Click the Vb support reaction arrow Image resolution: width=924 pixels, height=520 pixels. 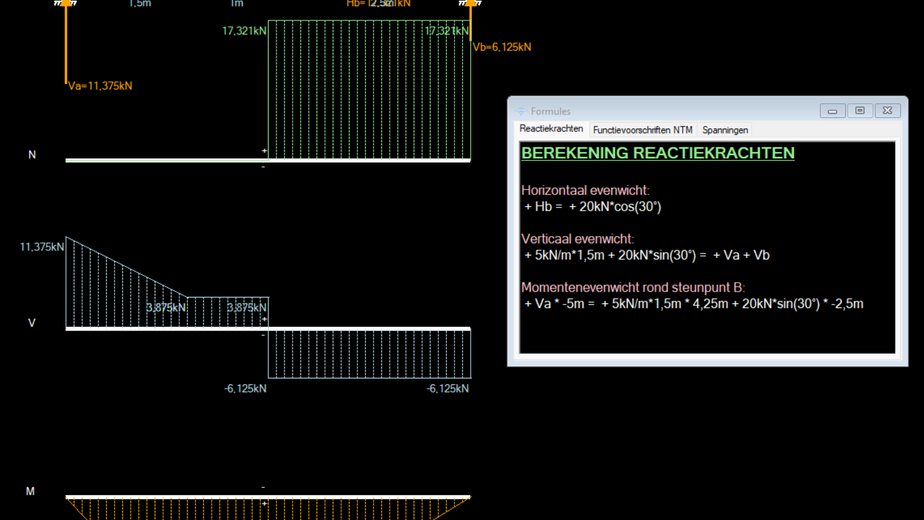pyautogui.click(x=470, y=21)
